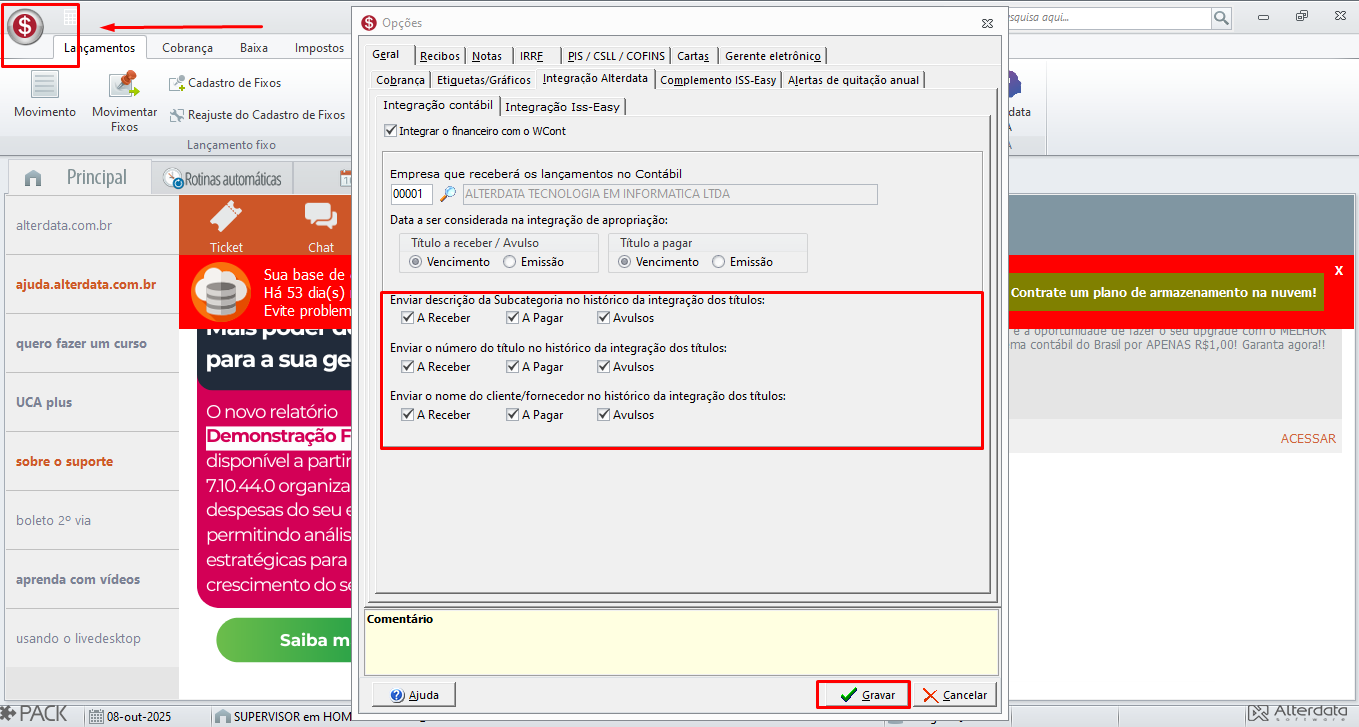Open the ajuda.alterdata.com.br sidebar link
Screen dimensions: 1359x727
(86, 284)
